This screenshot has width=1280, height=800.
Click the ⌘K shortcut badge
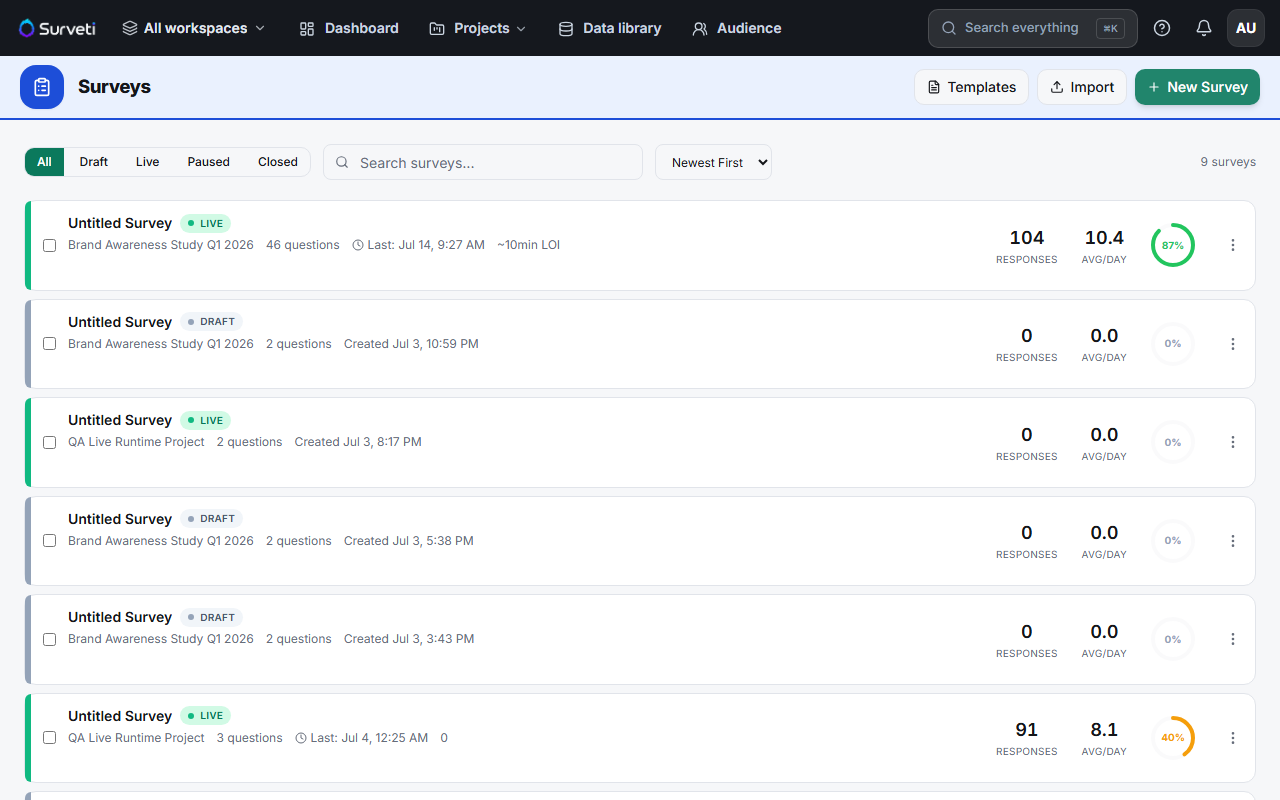click(1110, 28)
